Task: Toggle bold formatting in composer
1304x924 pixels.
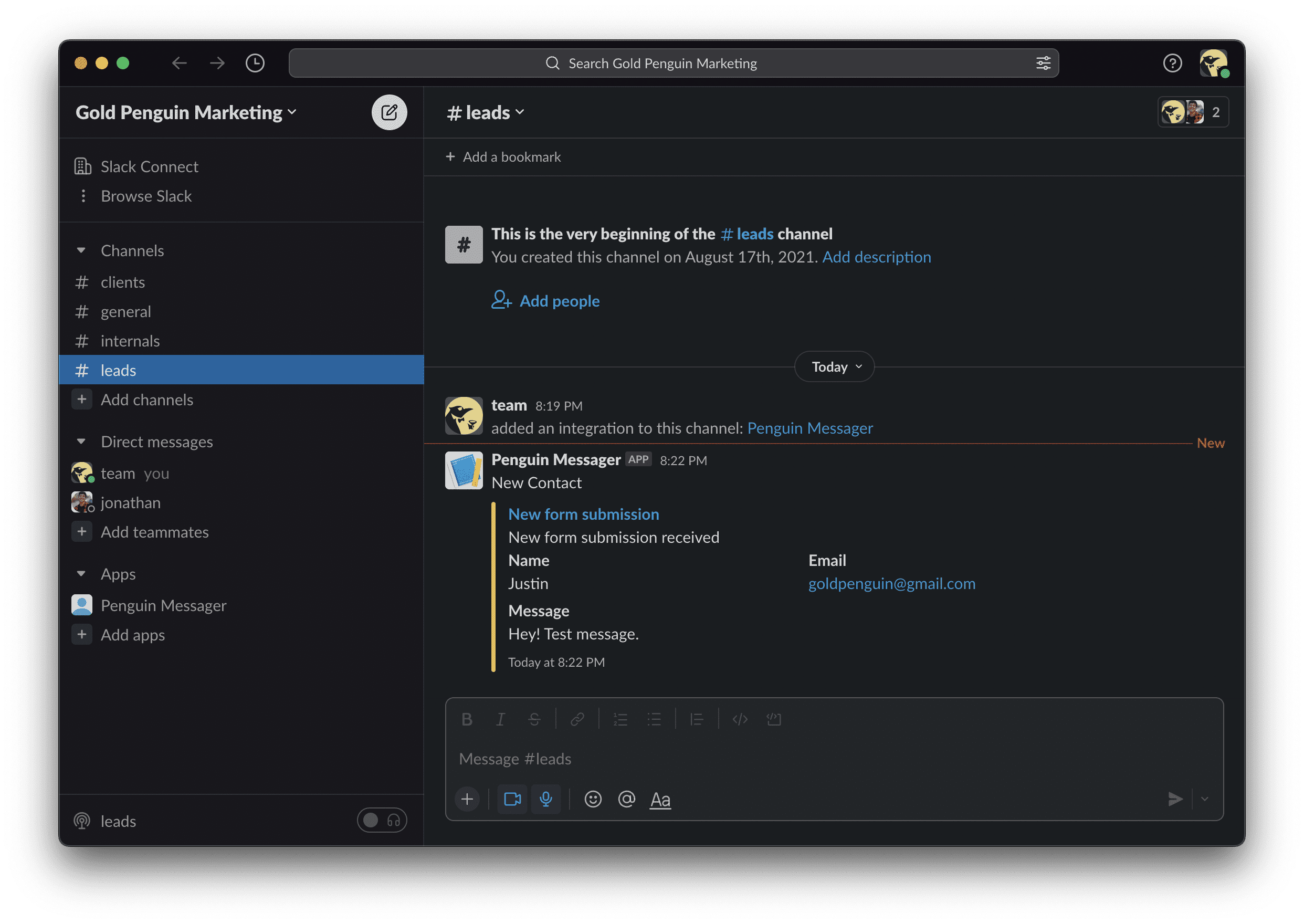Action: click(467, 719)
